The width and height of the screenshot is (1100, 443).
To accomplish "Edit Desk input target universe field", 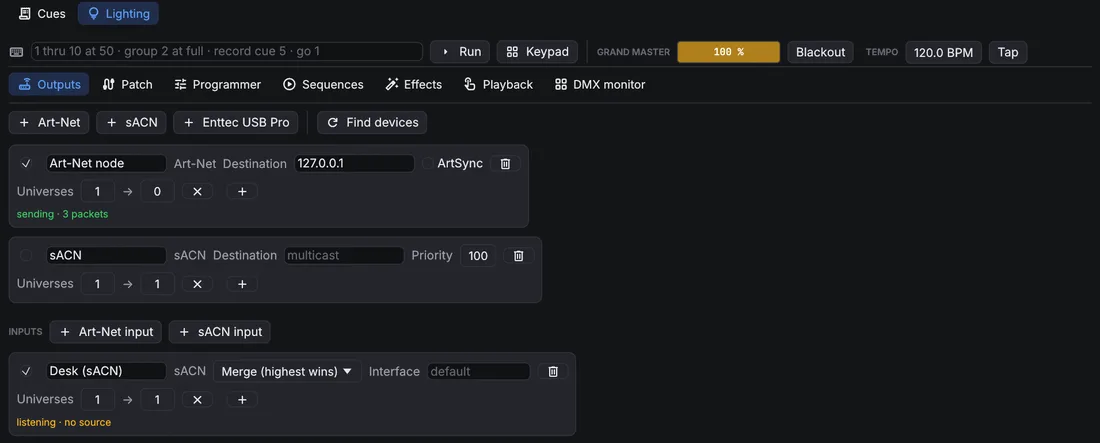I will point(157,399).
